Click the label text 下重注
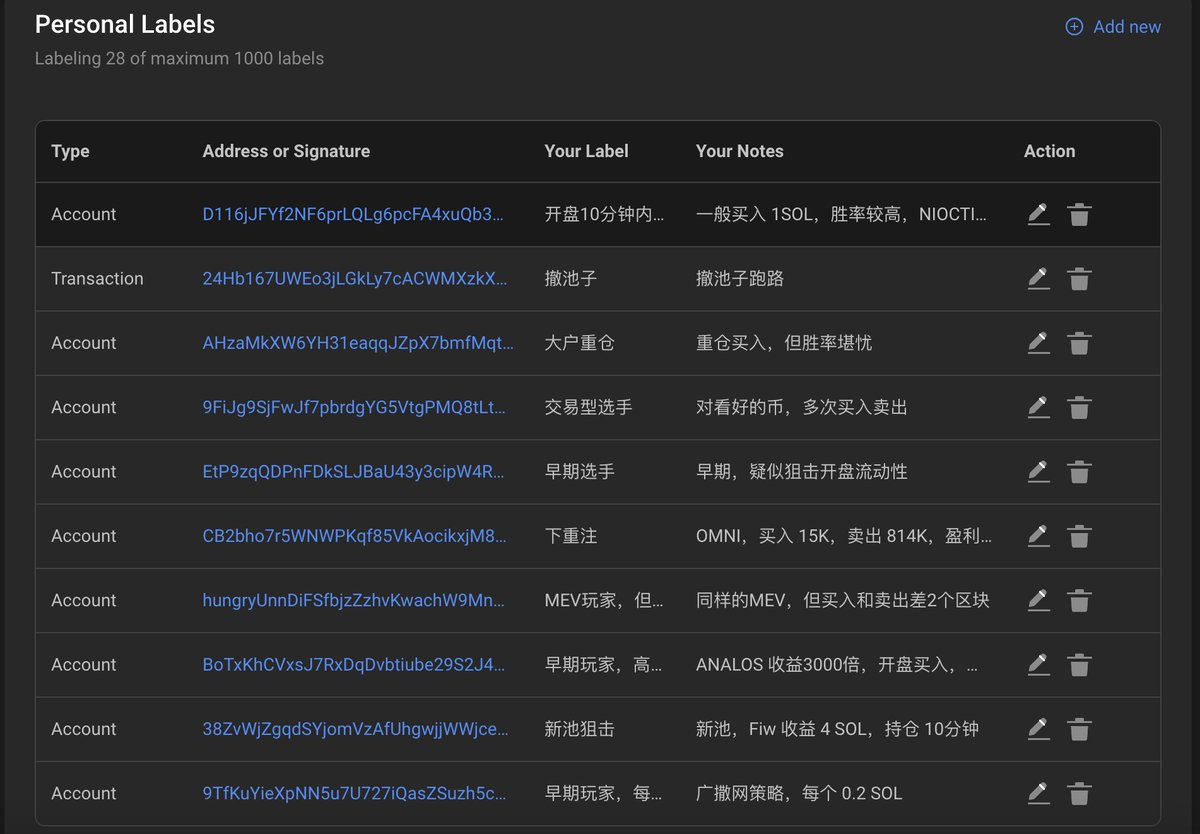The image size is (1200, 834). [x=570, y=536]
